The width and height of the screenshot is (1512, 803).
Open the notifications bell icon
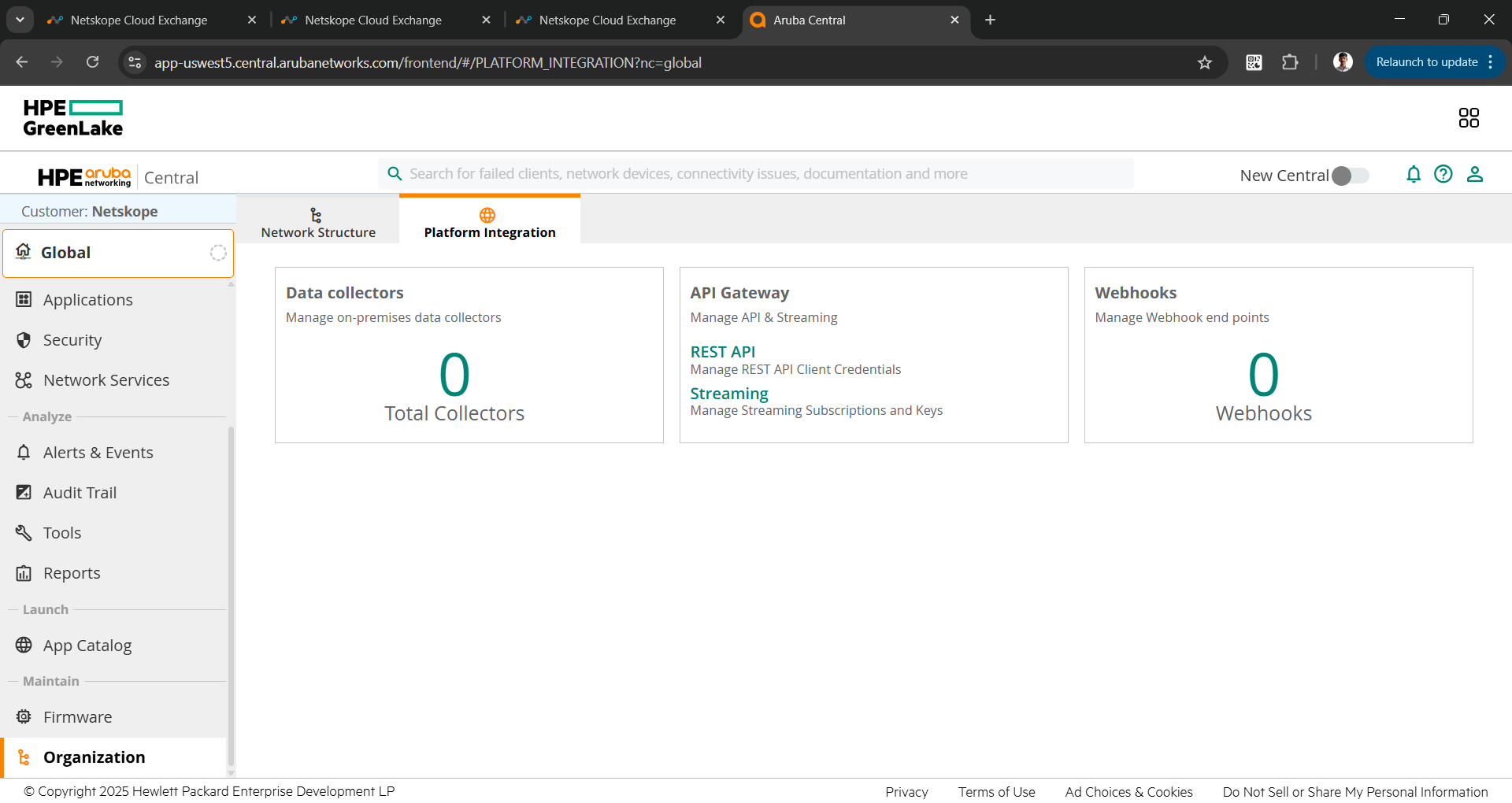click(x=1414, y=174)
